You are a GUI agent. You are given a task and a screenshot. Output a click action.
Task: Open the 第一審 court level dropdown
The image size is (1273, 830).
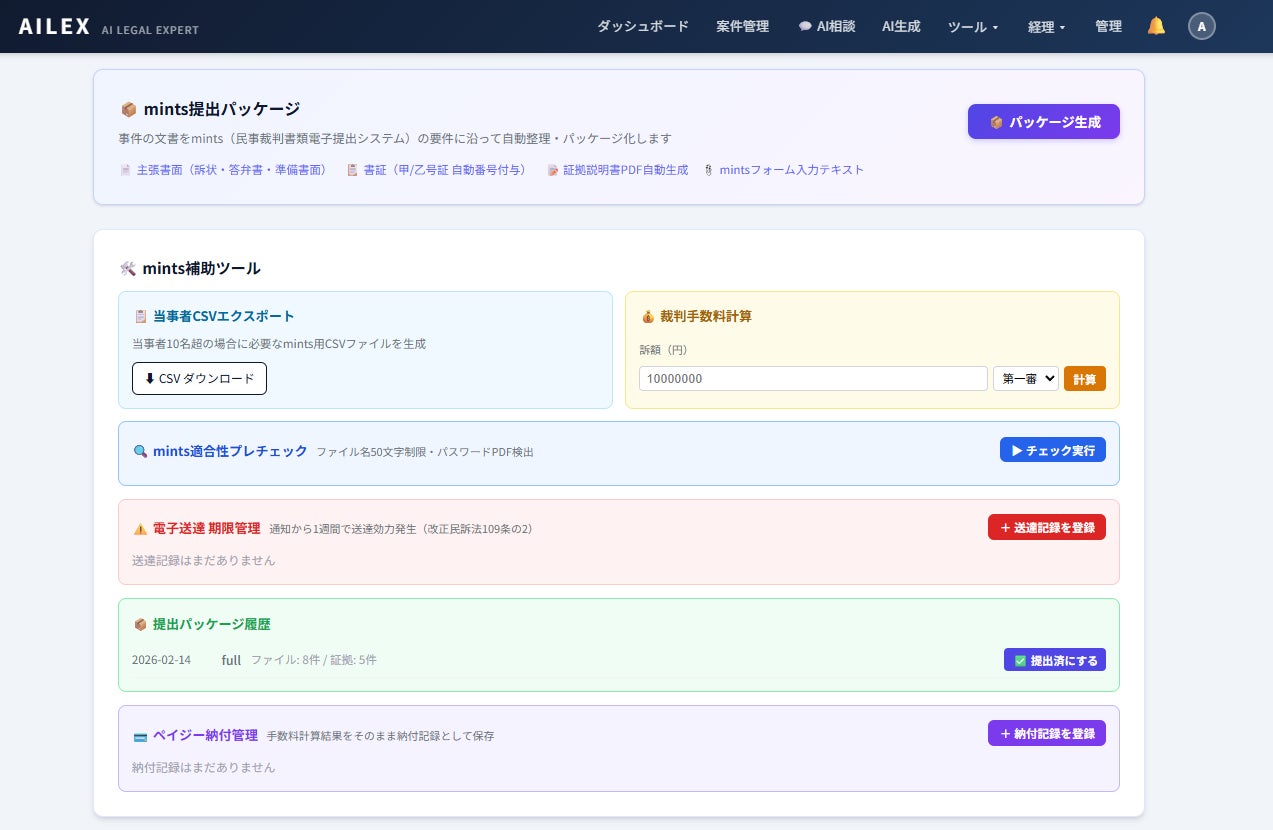click(x=1026, y=379)
